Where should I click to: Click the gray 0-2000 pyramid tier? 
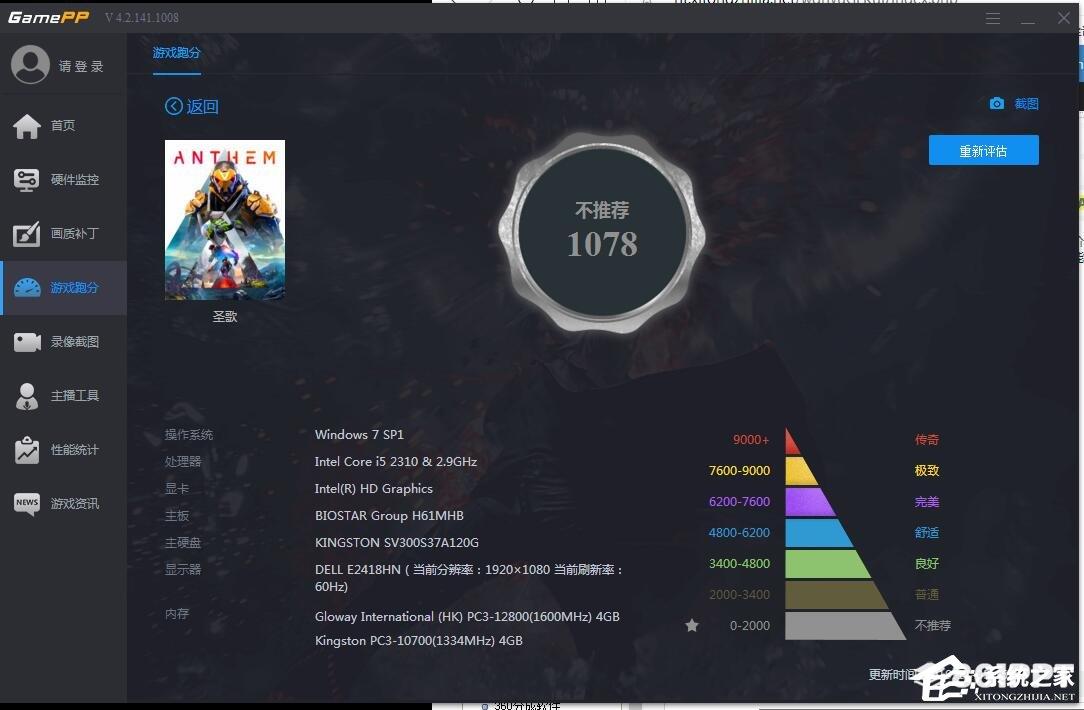coord(841,626)
